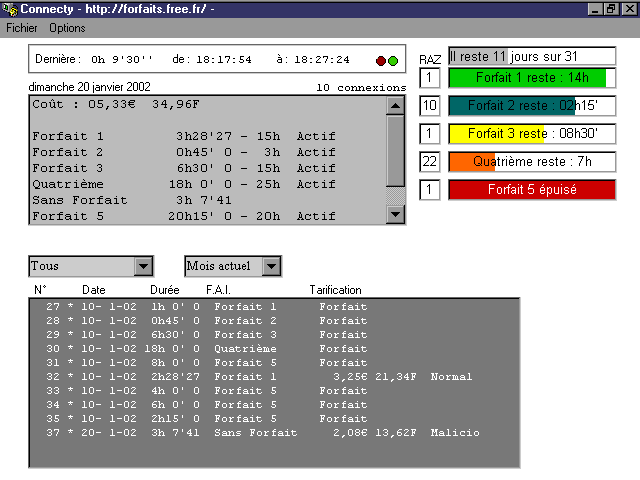640x480 pixels.
Task: Click the scroll up arrow in summary box
Action: (395, 106)
